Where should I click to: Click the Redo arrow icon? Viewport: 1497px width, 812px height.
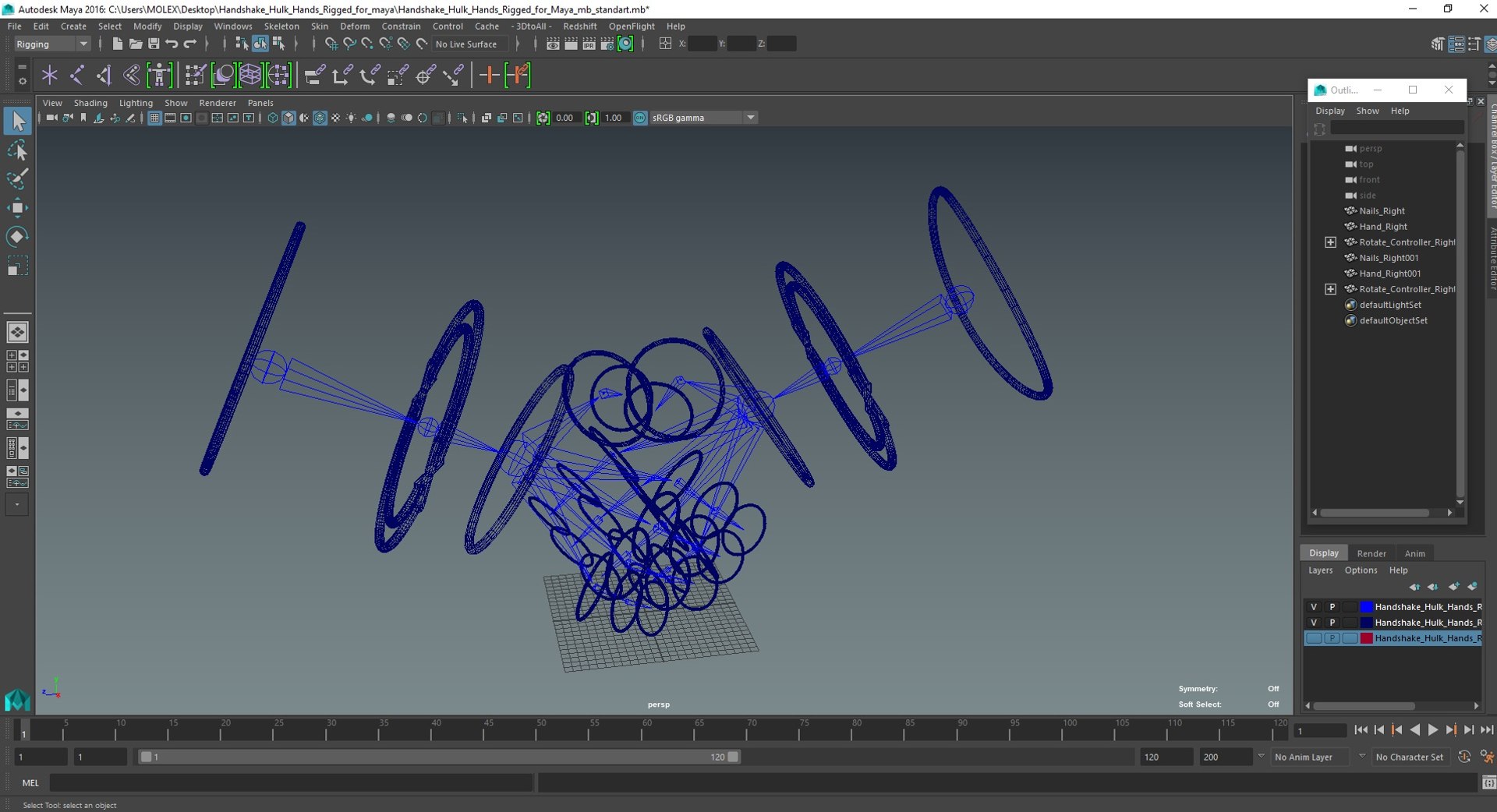tap(190, 44)
